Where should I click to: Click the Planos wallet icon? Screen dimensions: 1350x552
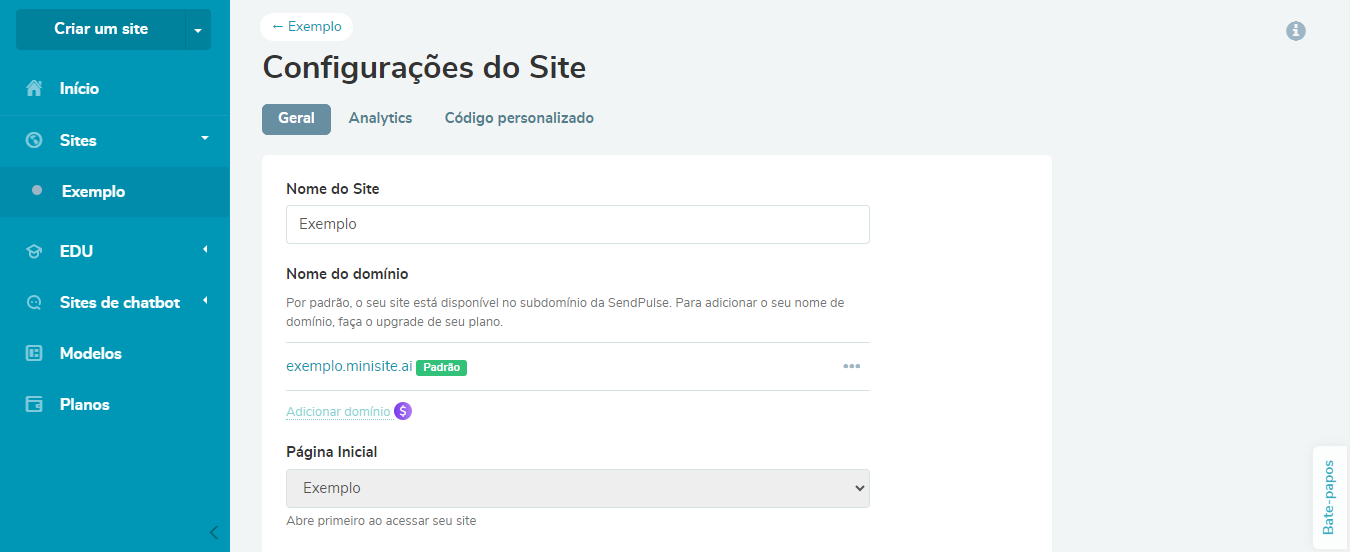tap(34, 404)
